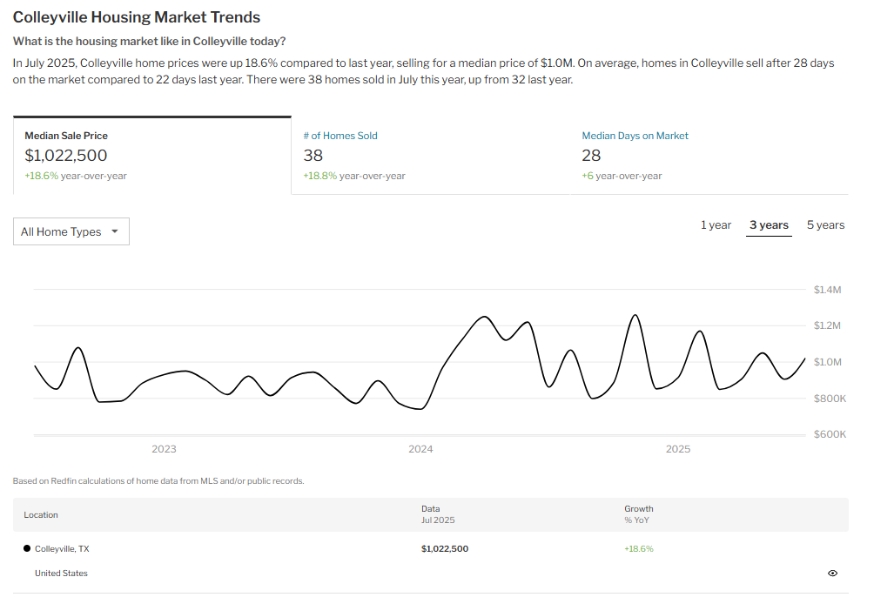Screen dimensions: 874x603
Task: Toggle United States visibility eye icon
Action: point(832,573)
